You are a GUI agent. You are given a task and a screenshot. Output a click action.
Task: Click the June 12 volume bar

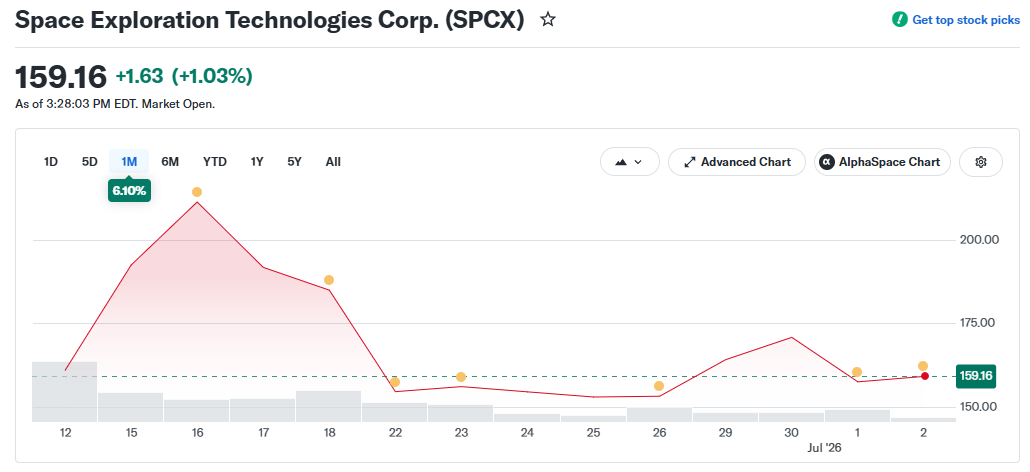click(x=65, y=392)
